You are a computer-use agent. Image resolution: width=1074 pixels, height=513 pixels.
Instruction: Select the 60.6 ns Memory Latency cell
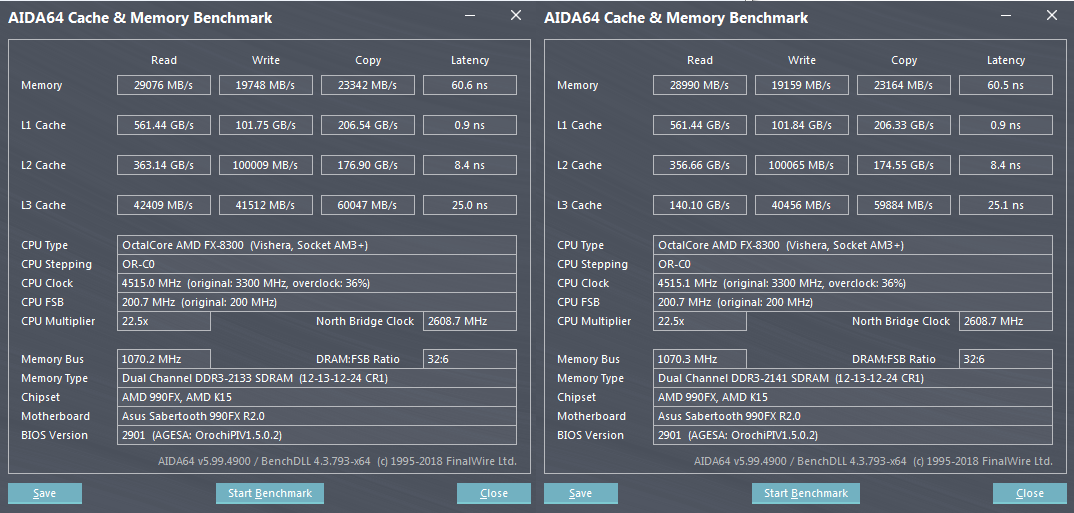click(470, 85)
